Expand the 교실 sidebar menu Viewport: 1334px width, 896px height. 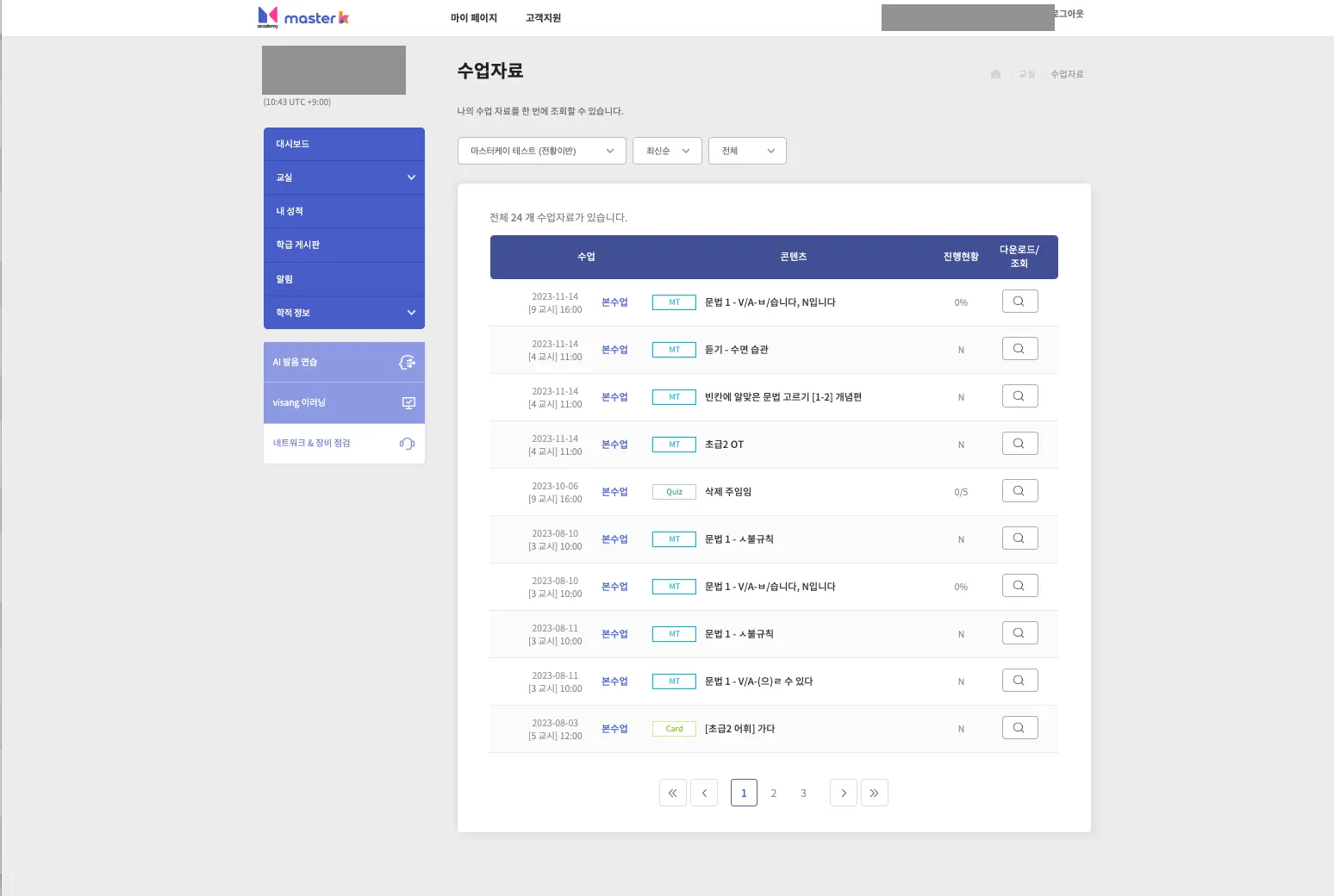click(x=344, y=177)
